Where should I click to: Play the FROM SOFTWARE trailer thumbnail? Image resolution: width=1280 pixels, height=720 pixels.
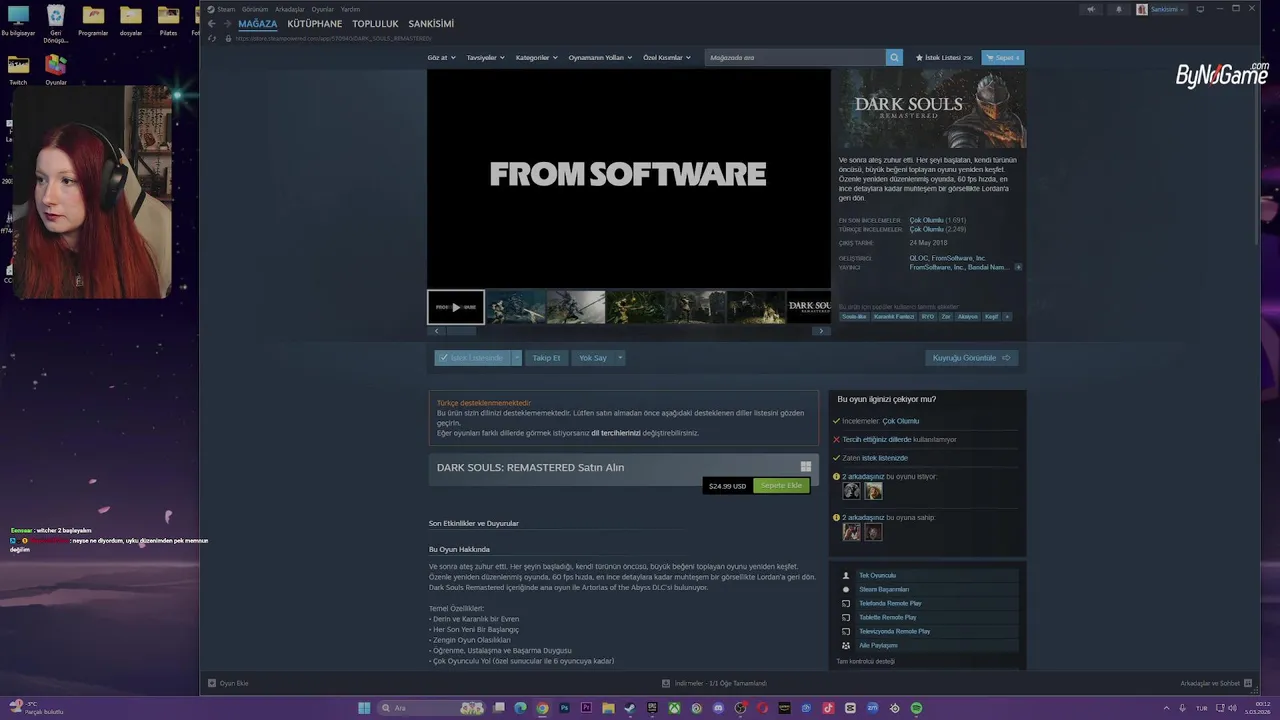[x=456, y=307]
